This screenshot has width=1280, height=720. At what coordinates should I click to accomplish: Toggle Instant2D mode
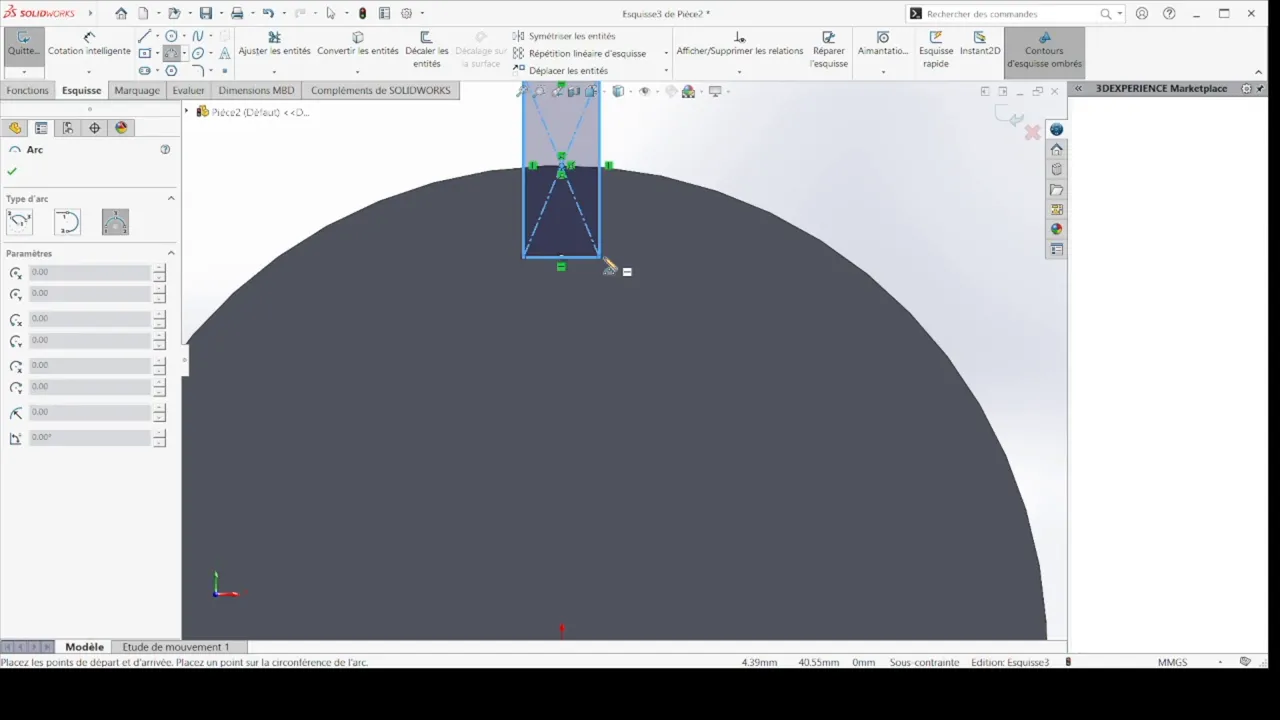pyautogui.click(x=980, y=44)
